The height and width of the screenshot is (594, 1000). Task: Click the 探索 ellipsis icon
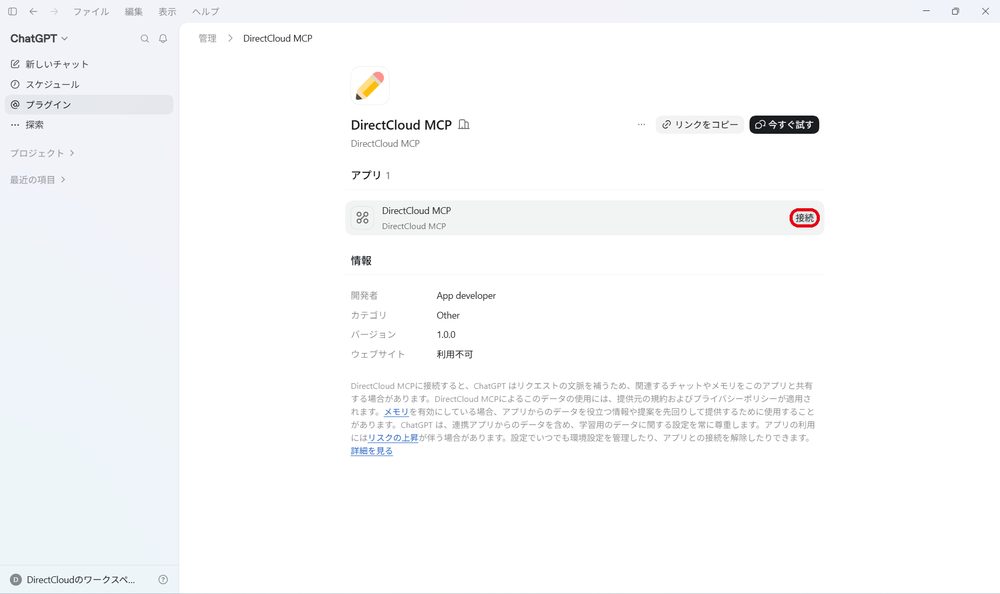pyautogui.click(x=15, y=124)
